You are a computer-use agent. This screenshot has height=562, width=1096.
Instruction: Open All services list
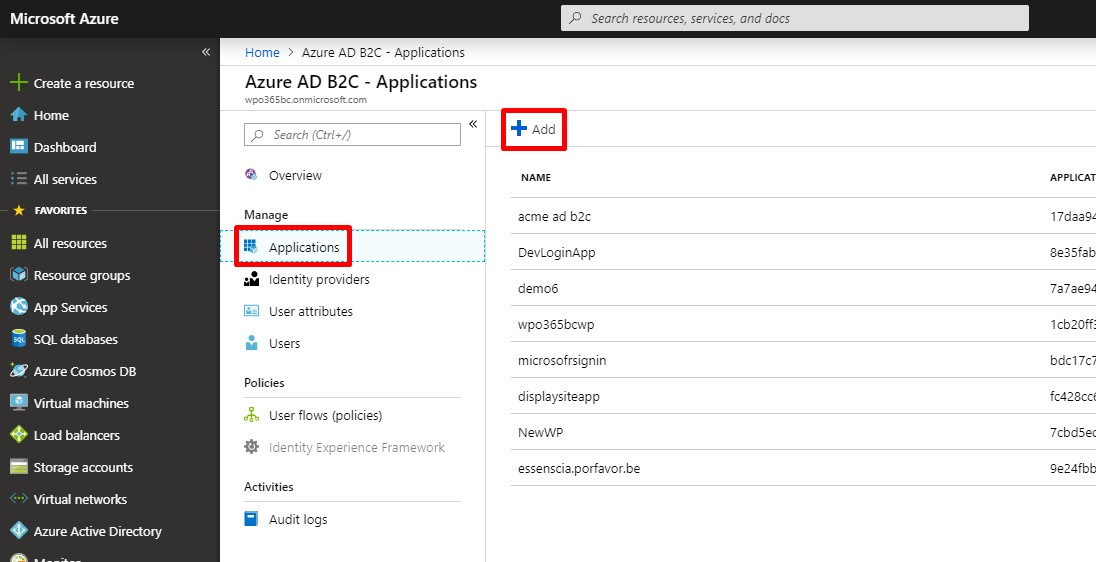point(65,179)
